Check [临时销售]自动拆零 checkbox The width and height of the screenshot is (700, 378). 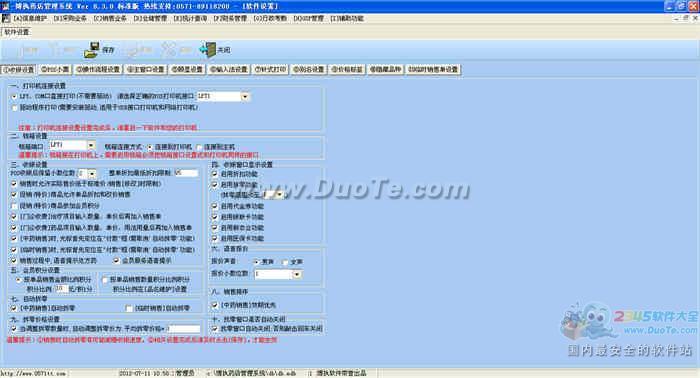coord(129,308)
